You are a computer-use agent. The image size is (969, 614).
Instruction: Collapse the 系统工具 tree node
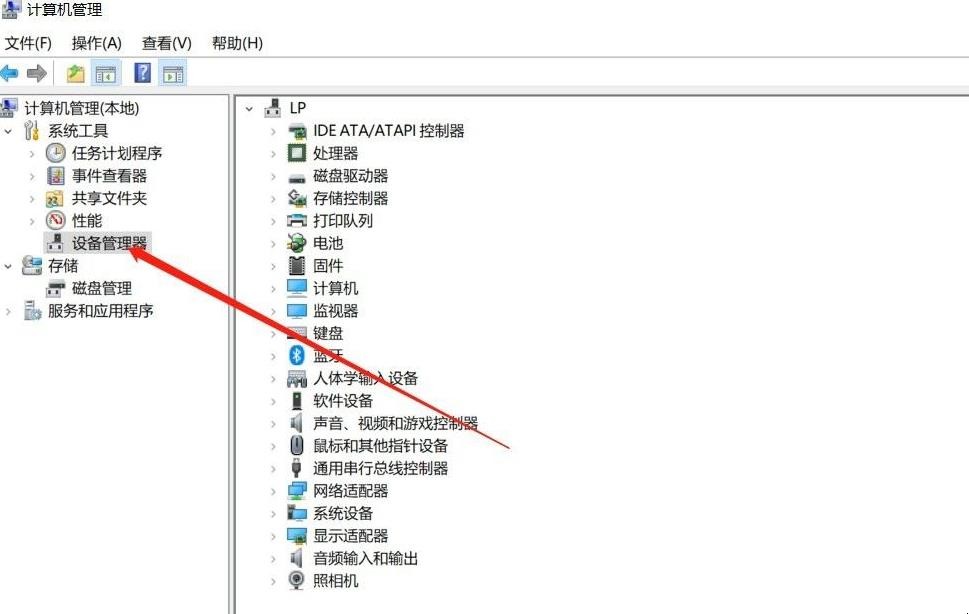click(8, 131)
